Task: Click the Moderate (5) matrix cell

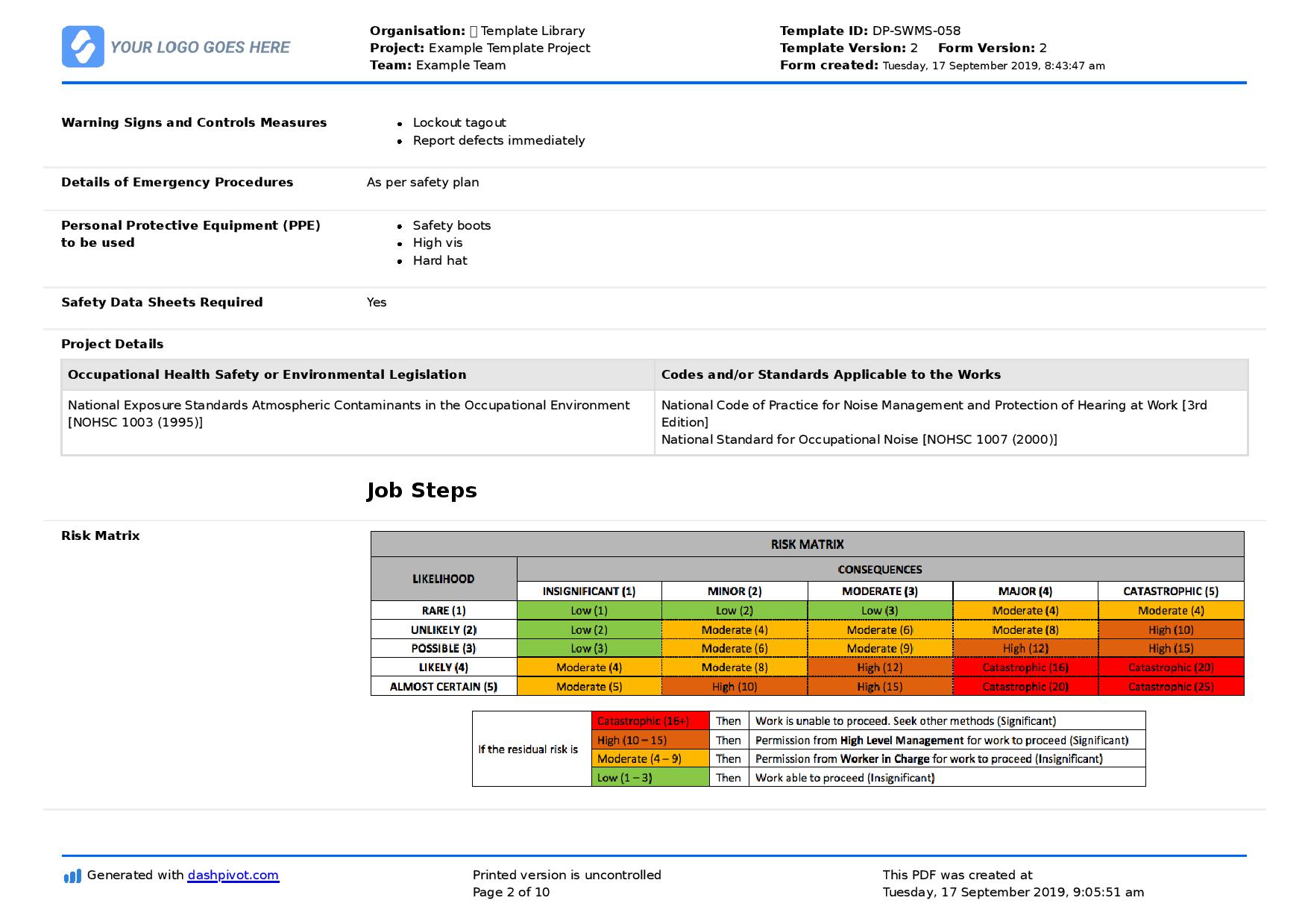Action: point(588,687)
